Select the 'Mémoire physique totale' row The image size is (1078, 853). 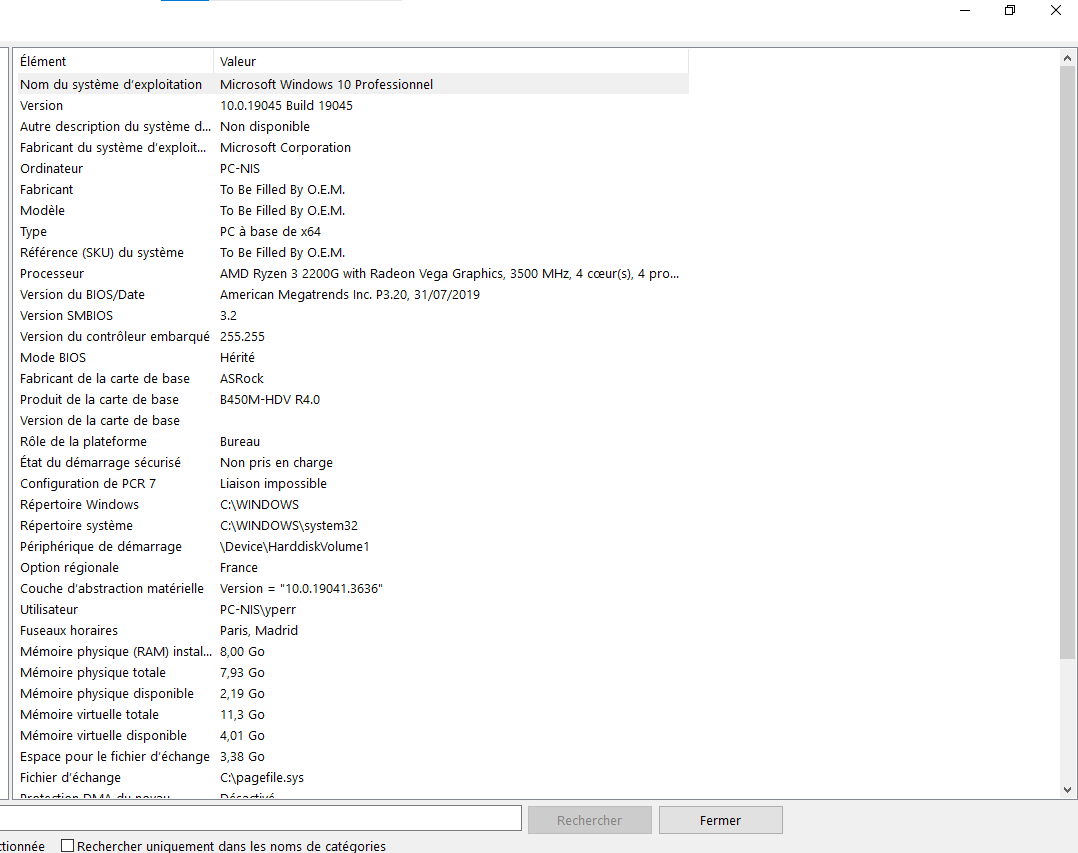point(93,673)
